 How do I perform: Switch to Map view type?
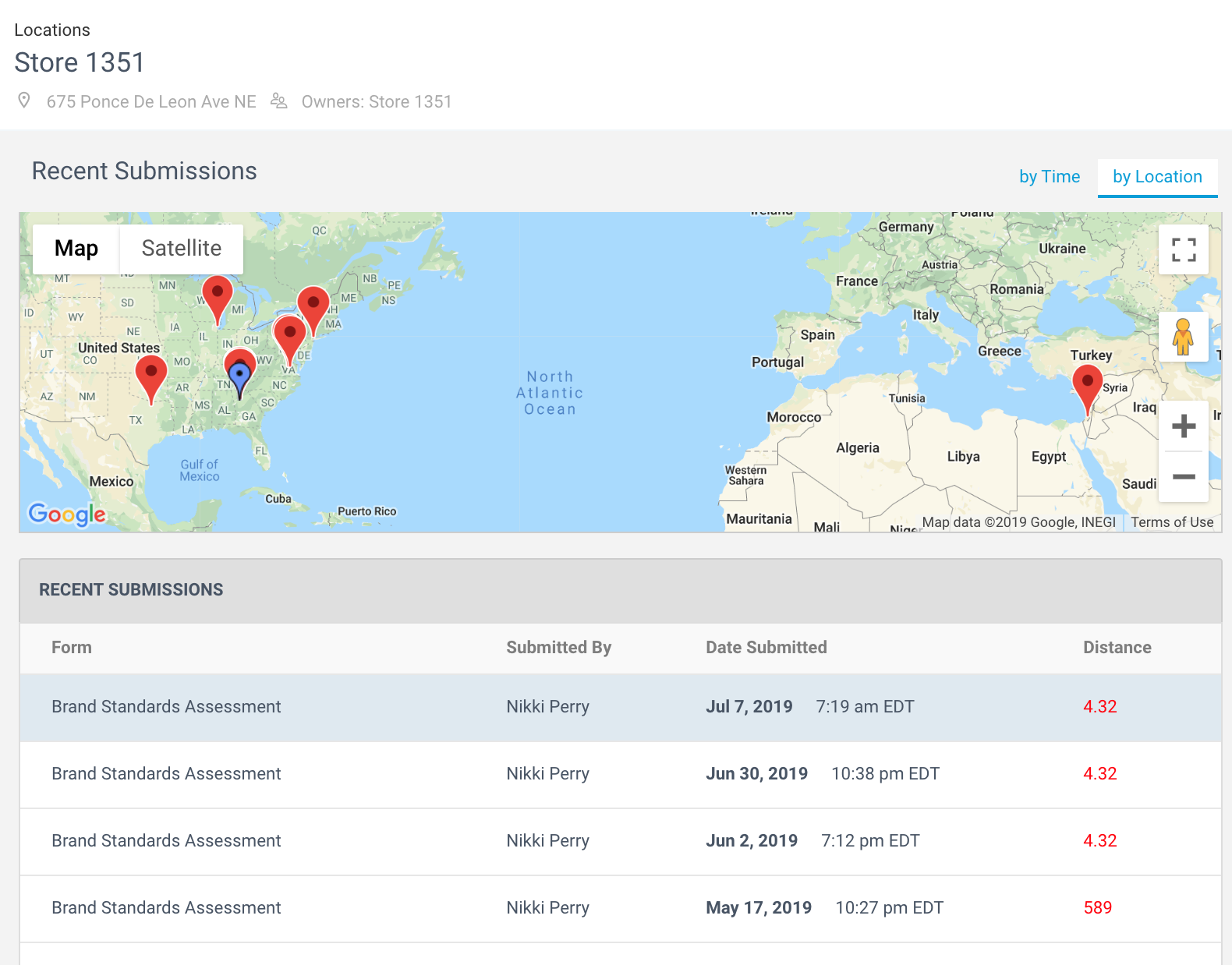(x=76, y=249)
